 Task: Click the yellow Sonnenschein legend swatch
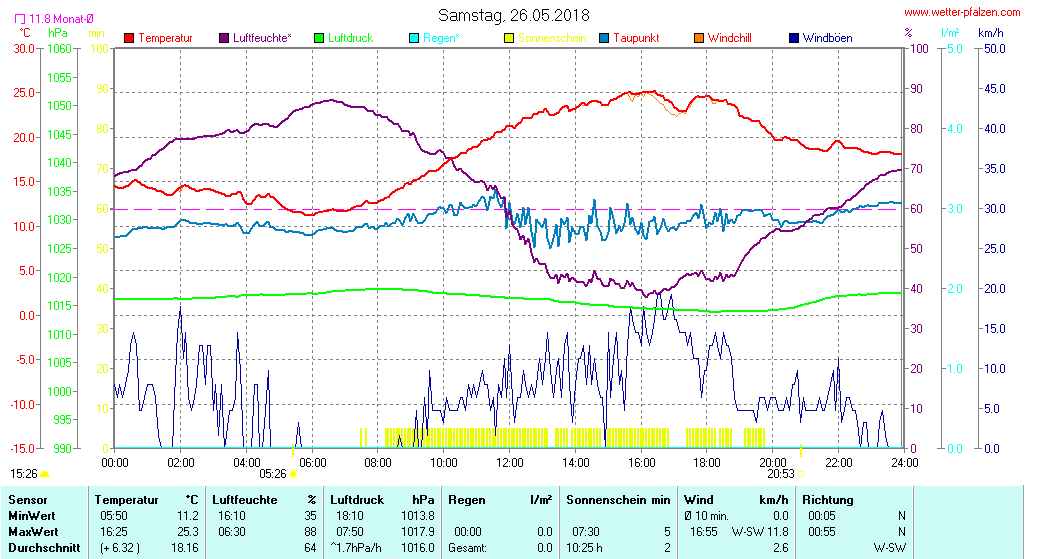pos(509,38)
